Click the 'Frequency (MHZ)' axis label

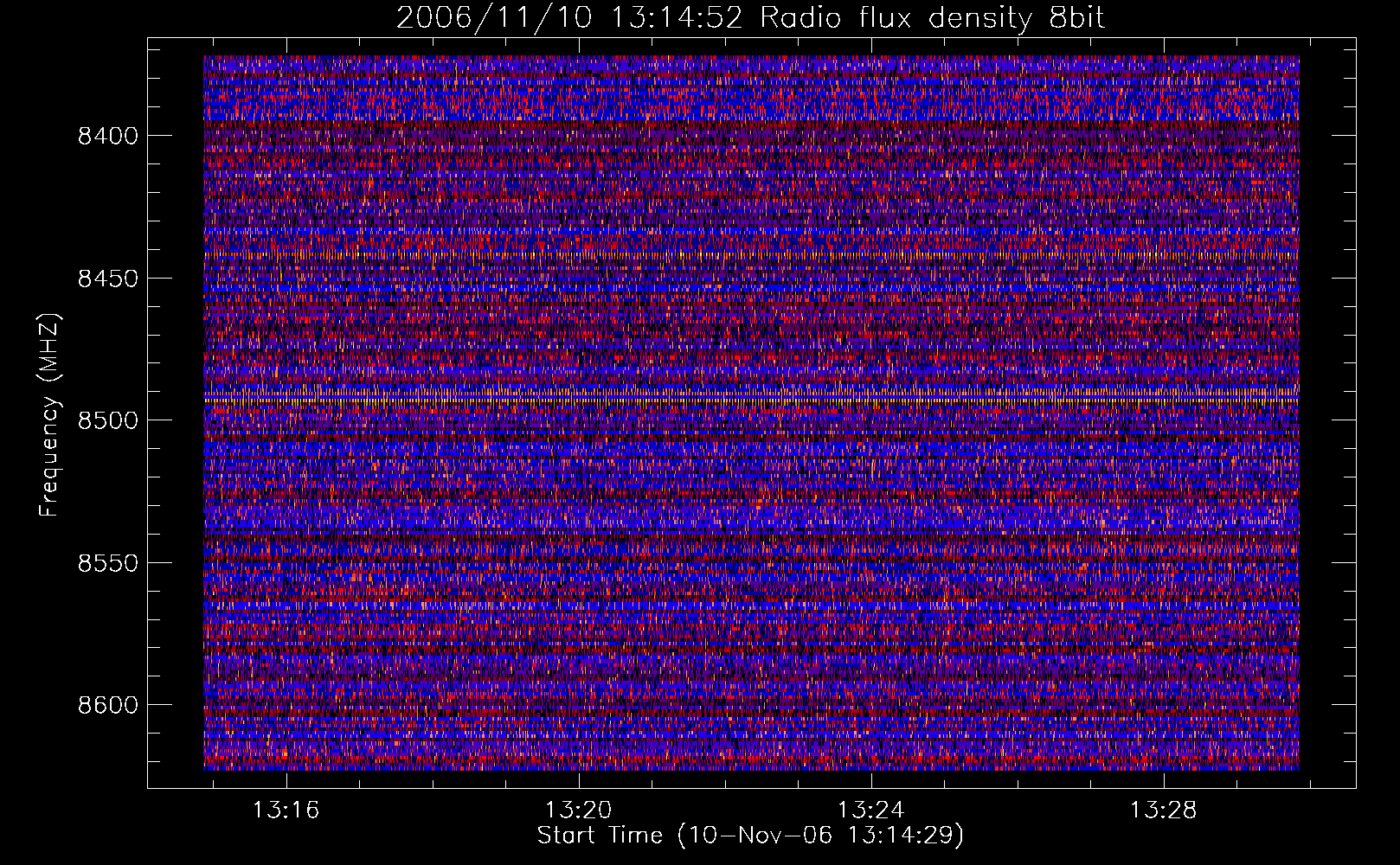coord(49,415)
